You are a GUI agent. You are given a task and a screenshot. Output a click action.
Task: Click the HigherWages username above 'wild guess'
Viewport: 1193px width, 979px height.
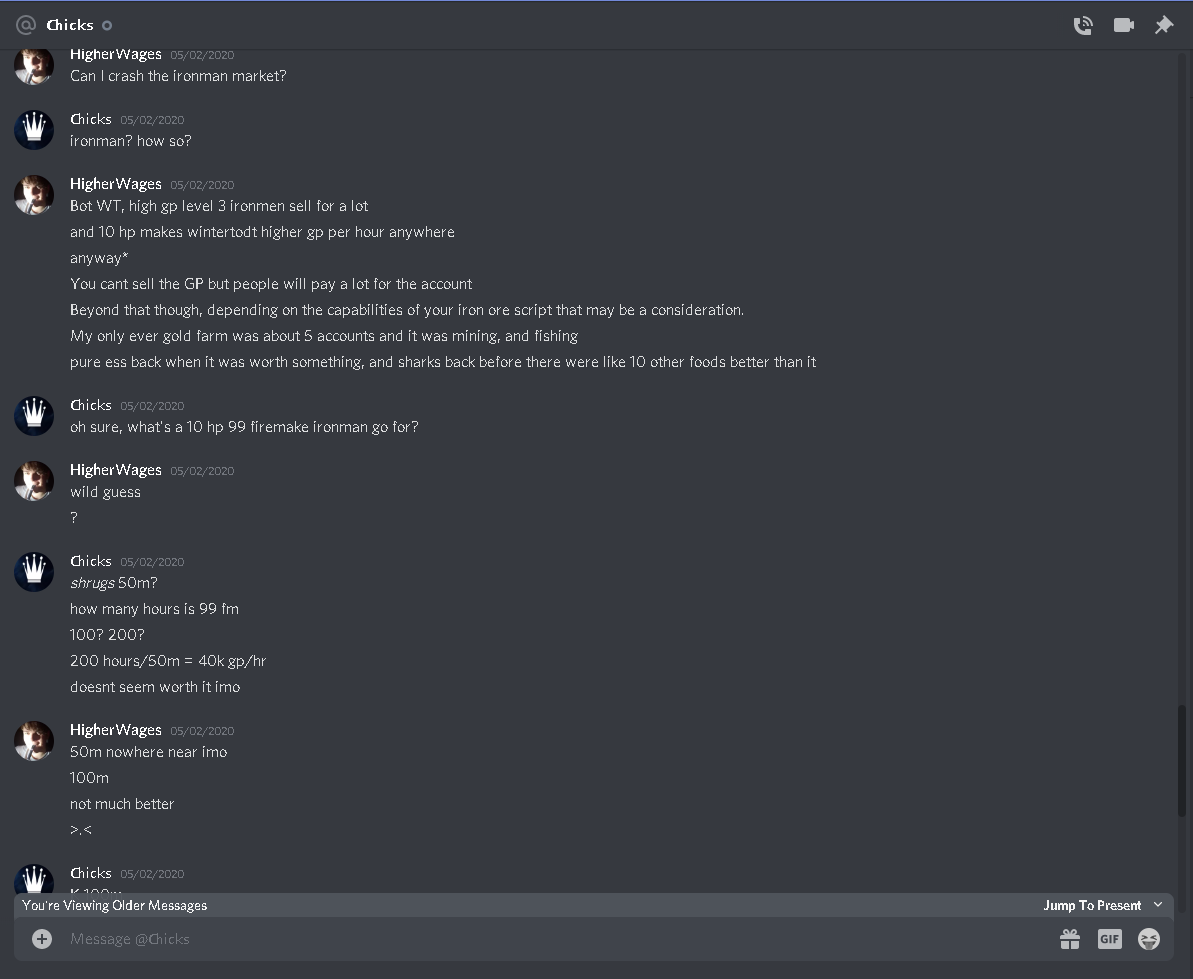[116, 470]
